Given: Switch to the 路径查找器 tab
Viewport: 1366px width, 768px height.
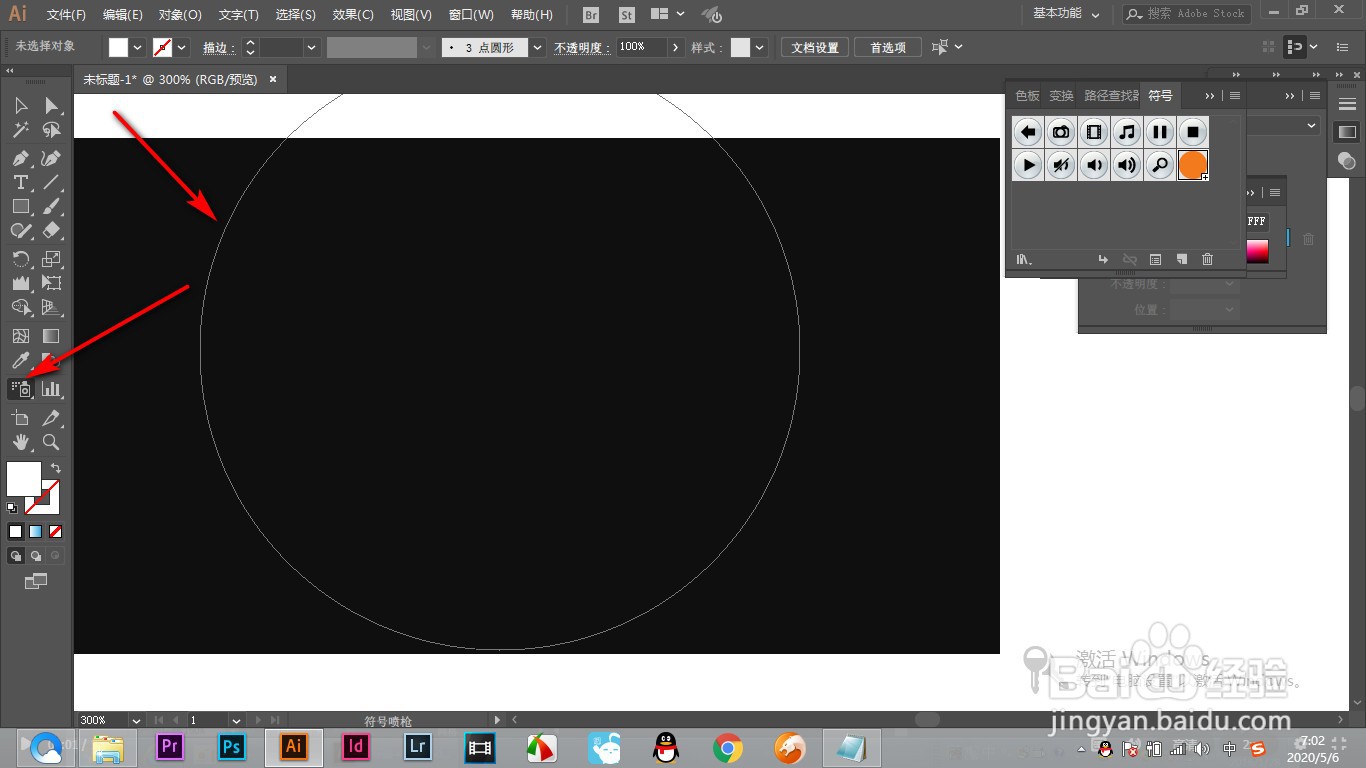Looking at the screenshot, I should (x=1112, y=96).
